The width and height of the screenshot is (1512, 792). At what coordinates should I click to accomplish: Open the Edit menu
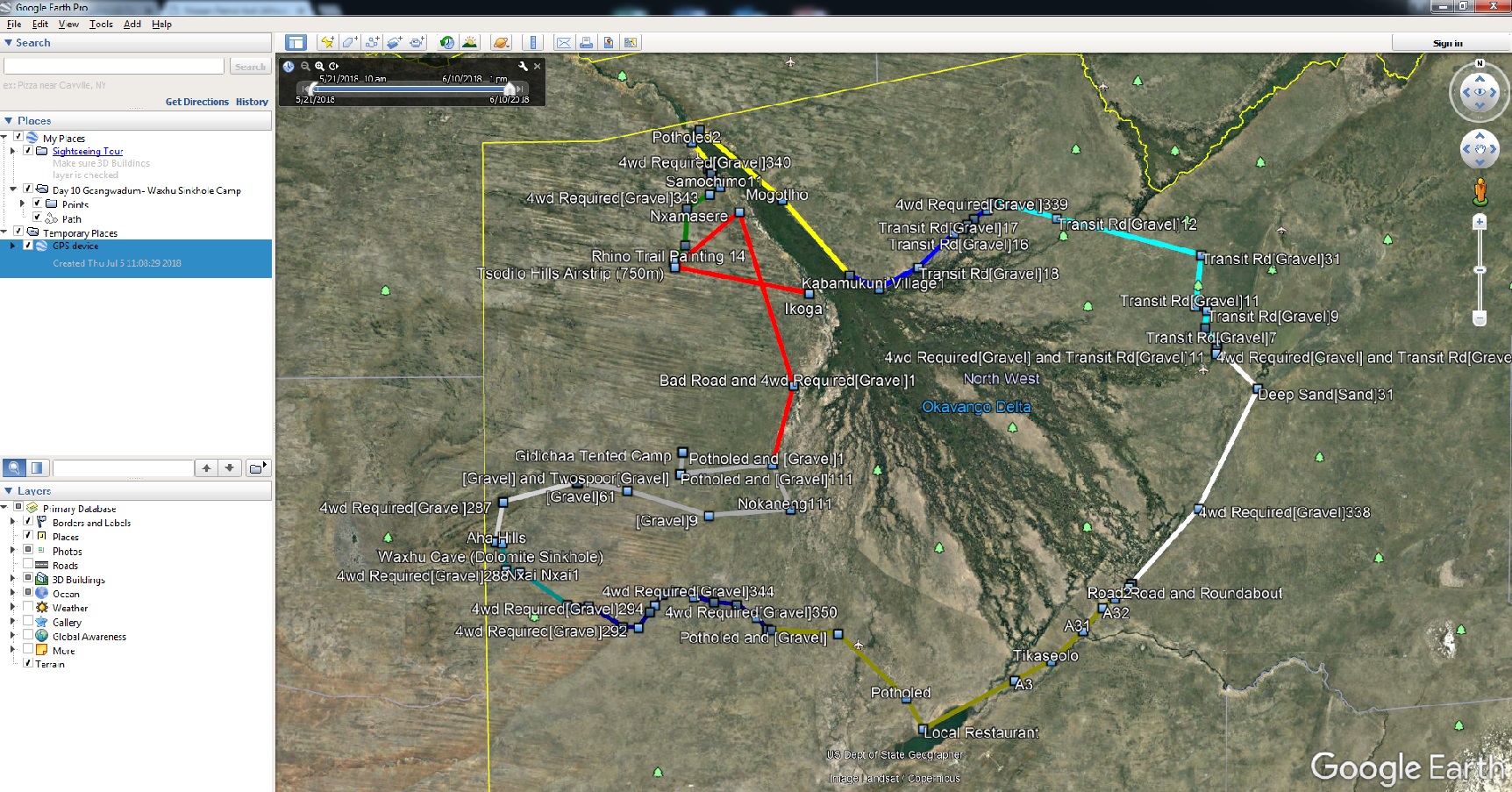(40, 24)
